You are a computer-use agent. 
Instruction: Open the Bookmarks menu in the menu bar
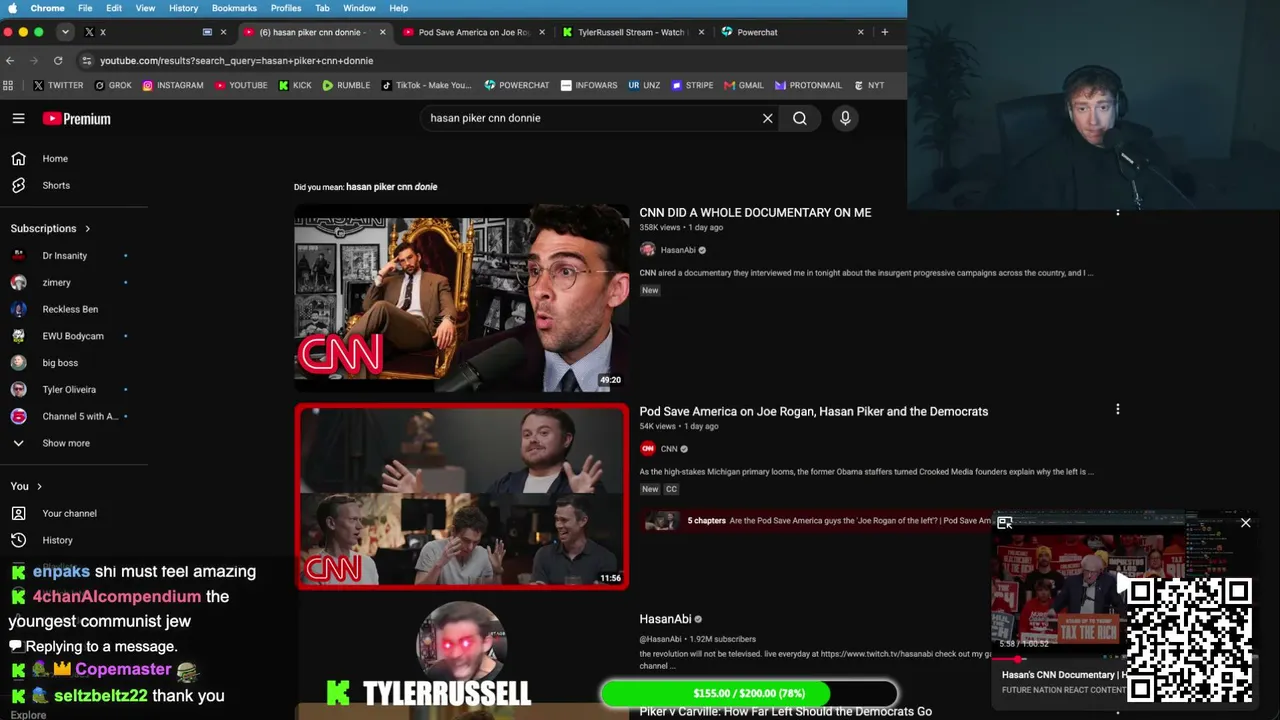(234, 8)
